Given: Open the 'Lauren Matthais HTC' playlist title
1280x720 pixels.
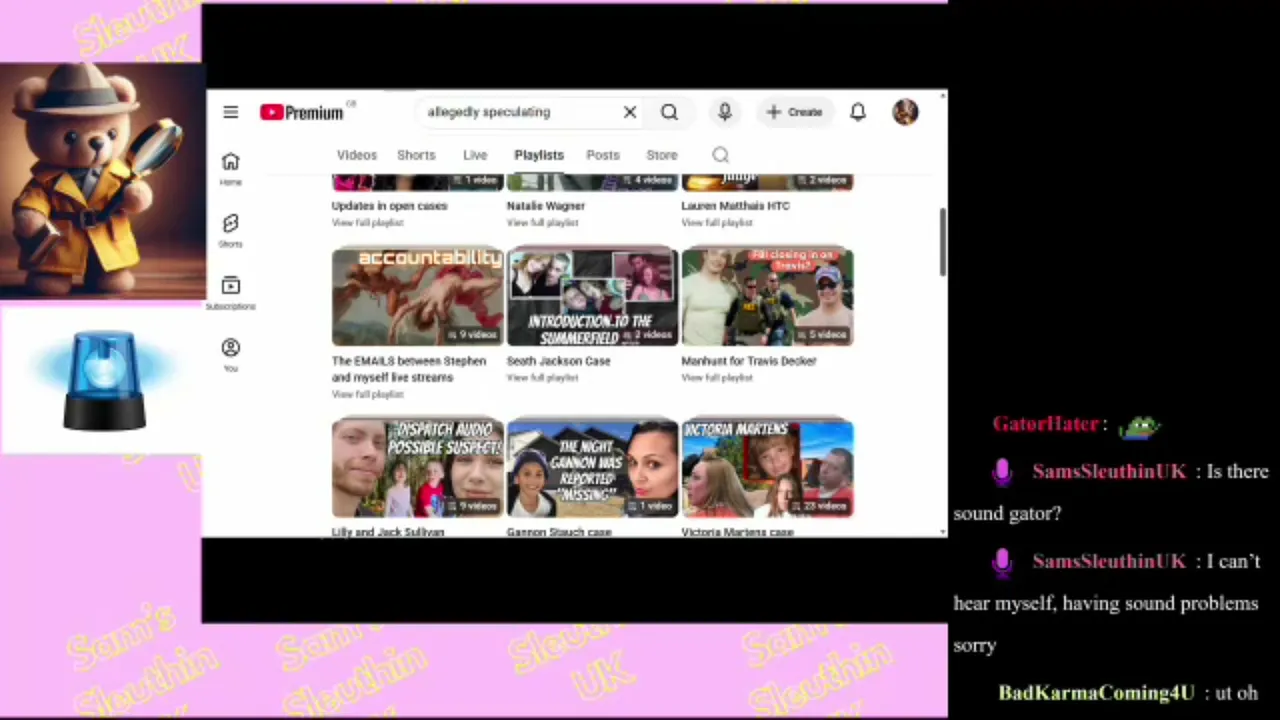Looking at the screenshot, I should pyautogui.click(x=736, y=206).
